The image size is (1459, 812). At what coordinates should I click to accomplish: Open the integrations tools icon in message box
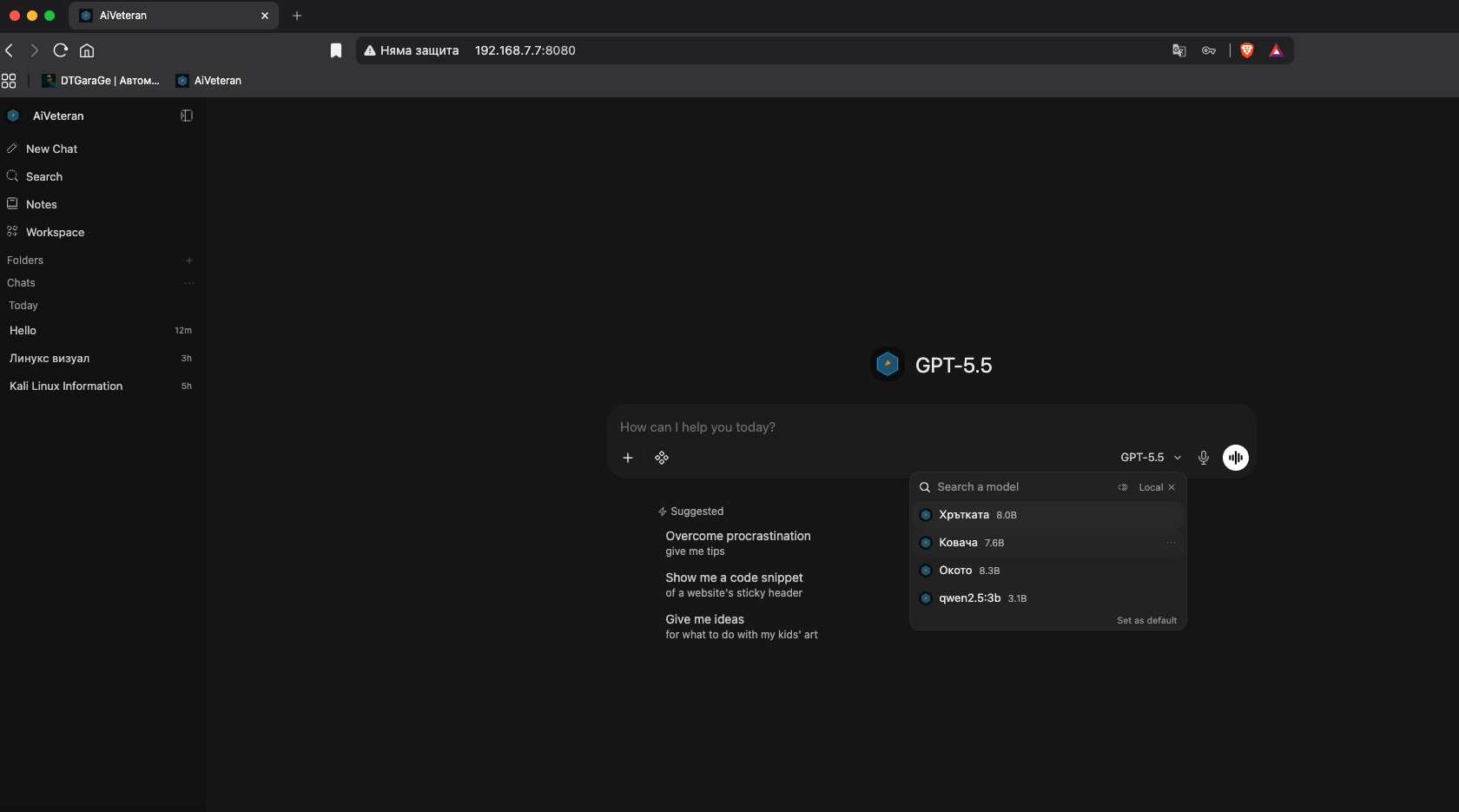(x=662, y=458)
